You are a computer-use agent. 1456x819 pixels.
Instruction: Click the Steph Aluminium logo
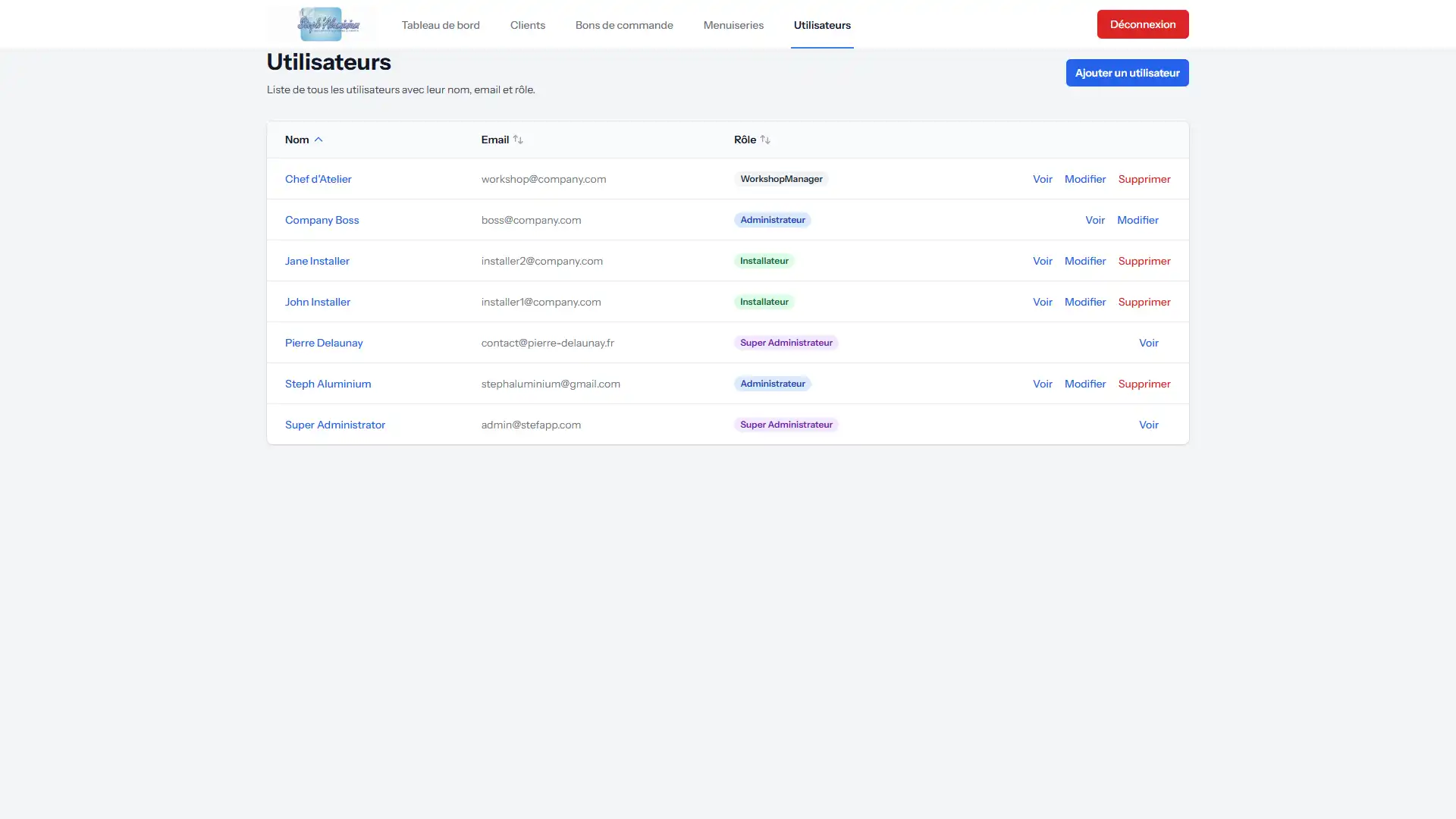tap(328, 24)
